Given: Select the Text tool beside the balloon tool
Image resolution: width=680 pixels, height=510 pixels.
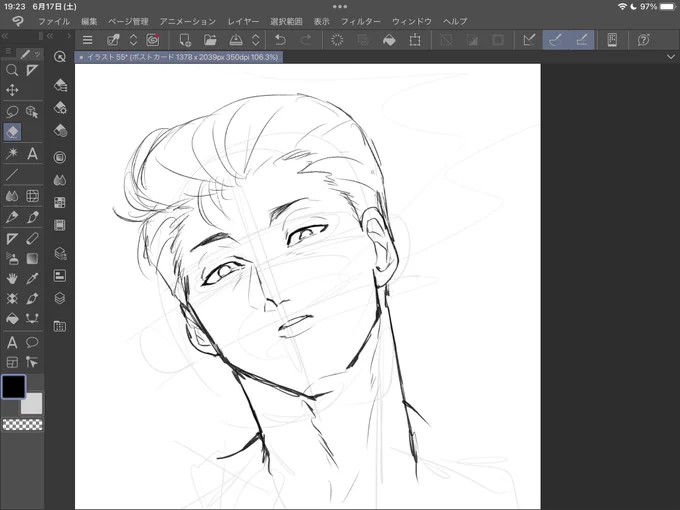Looking at the screenshot, I should 12,342.
